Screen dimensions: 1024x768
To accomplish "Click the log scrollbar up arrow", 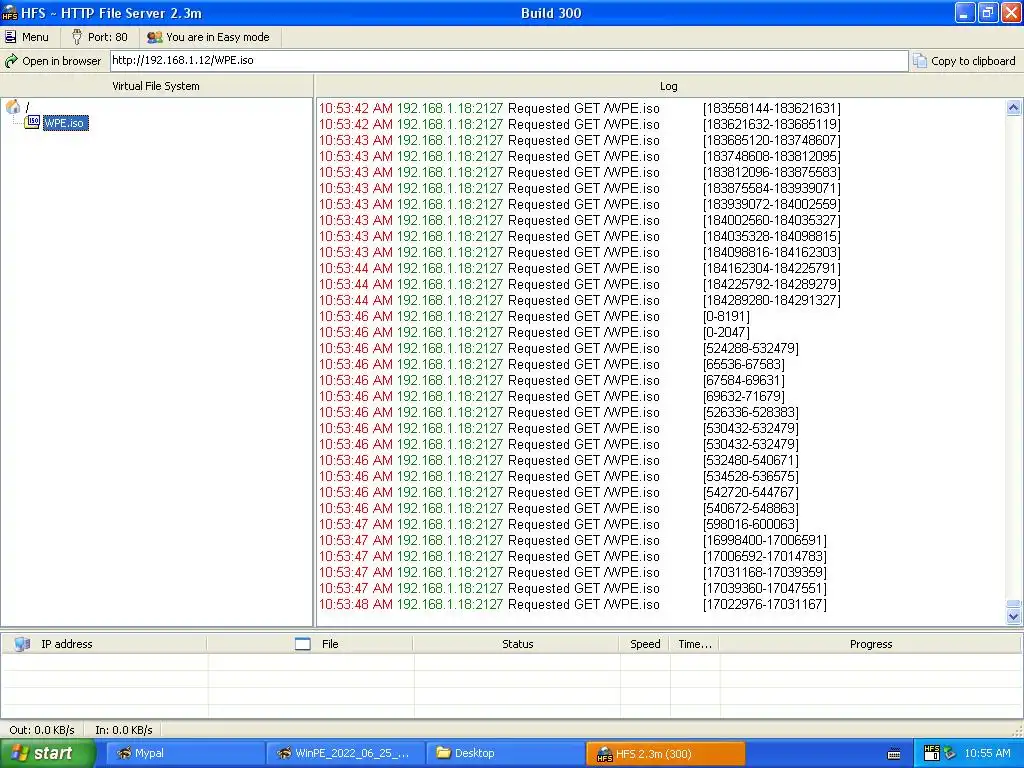I will tap(1014, 108).
